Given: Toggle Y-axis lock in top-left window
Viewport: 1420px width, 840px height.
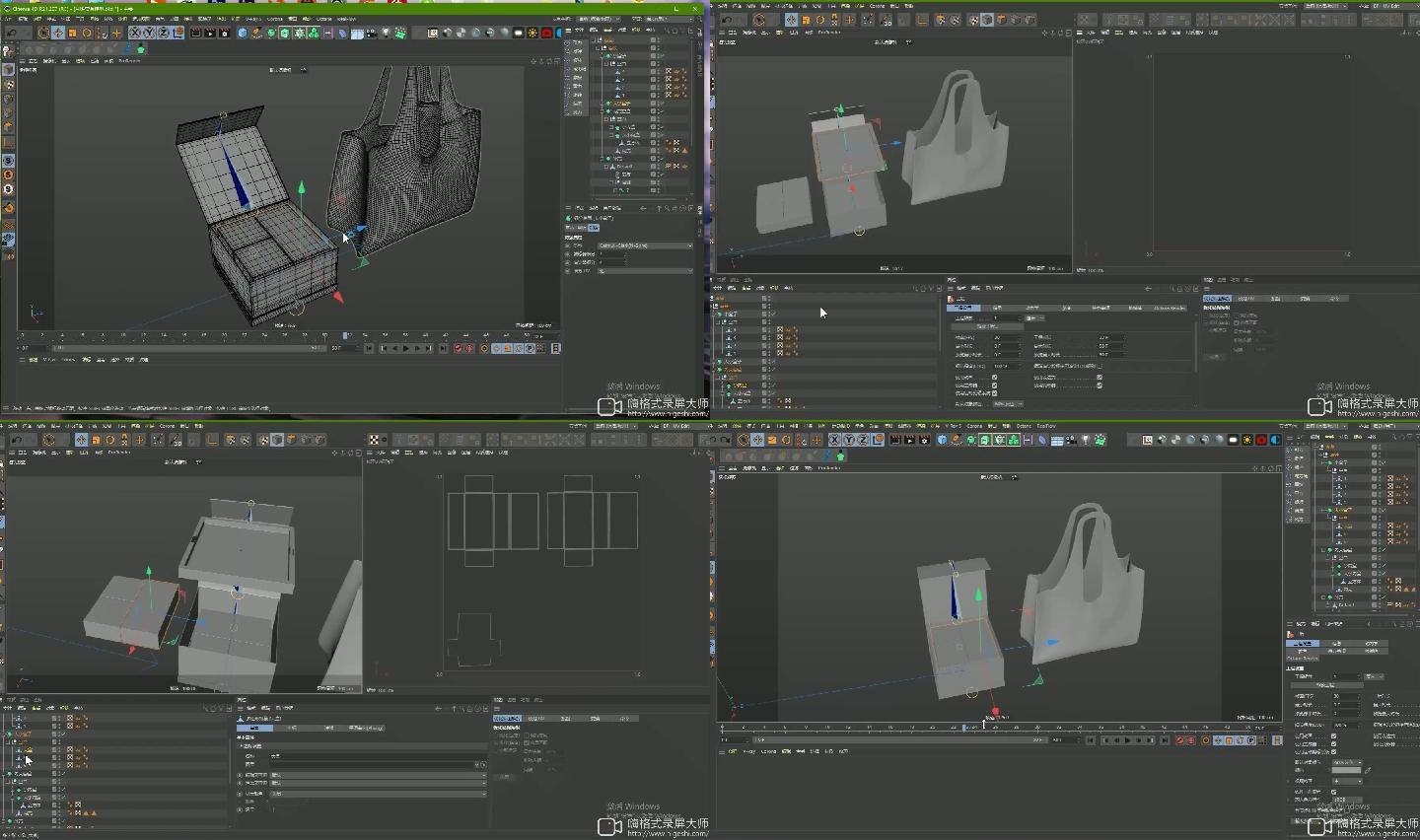Looking at the screenshot, I should 149,33.
